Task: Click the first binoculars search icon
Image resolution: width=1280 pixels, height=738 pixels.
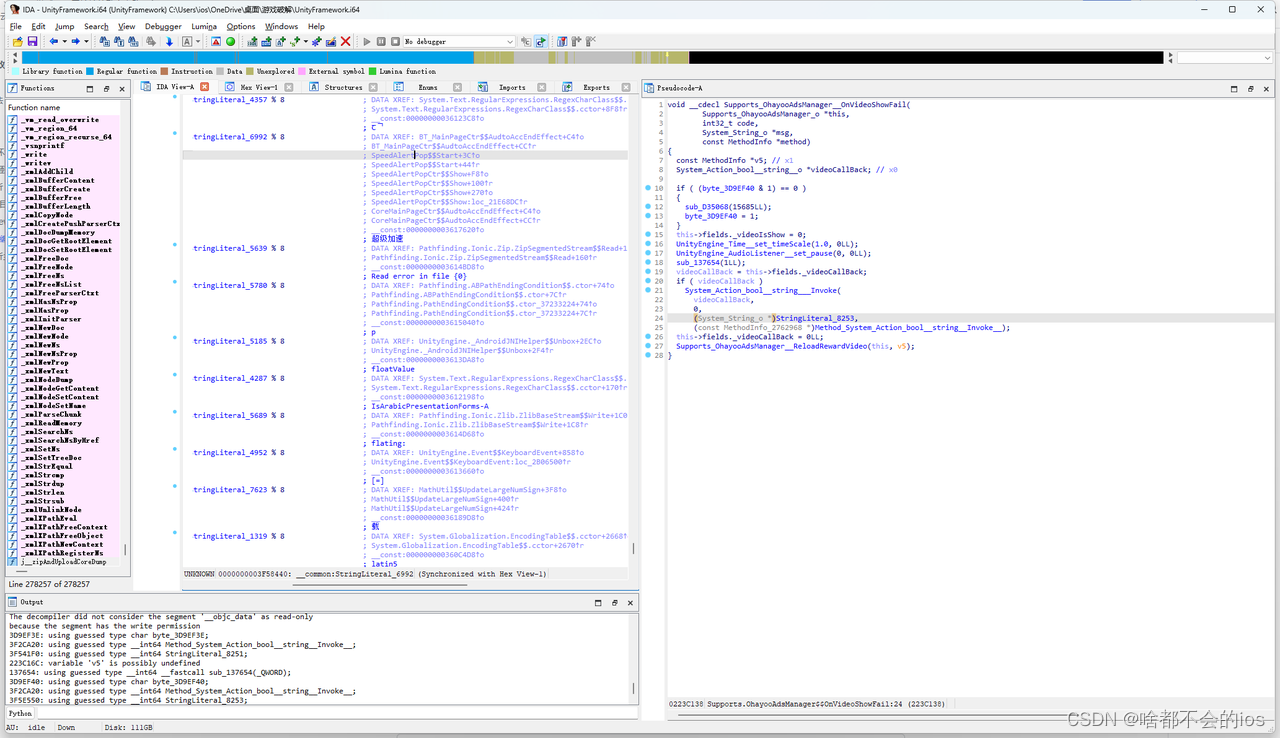Action: tap(104, 41)
